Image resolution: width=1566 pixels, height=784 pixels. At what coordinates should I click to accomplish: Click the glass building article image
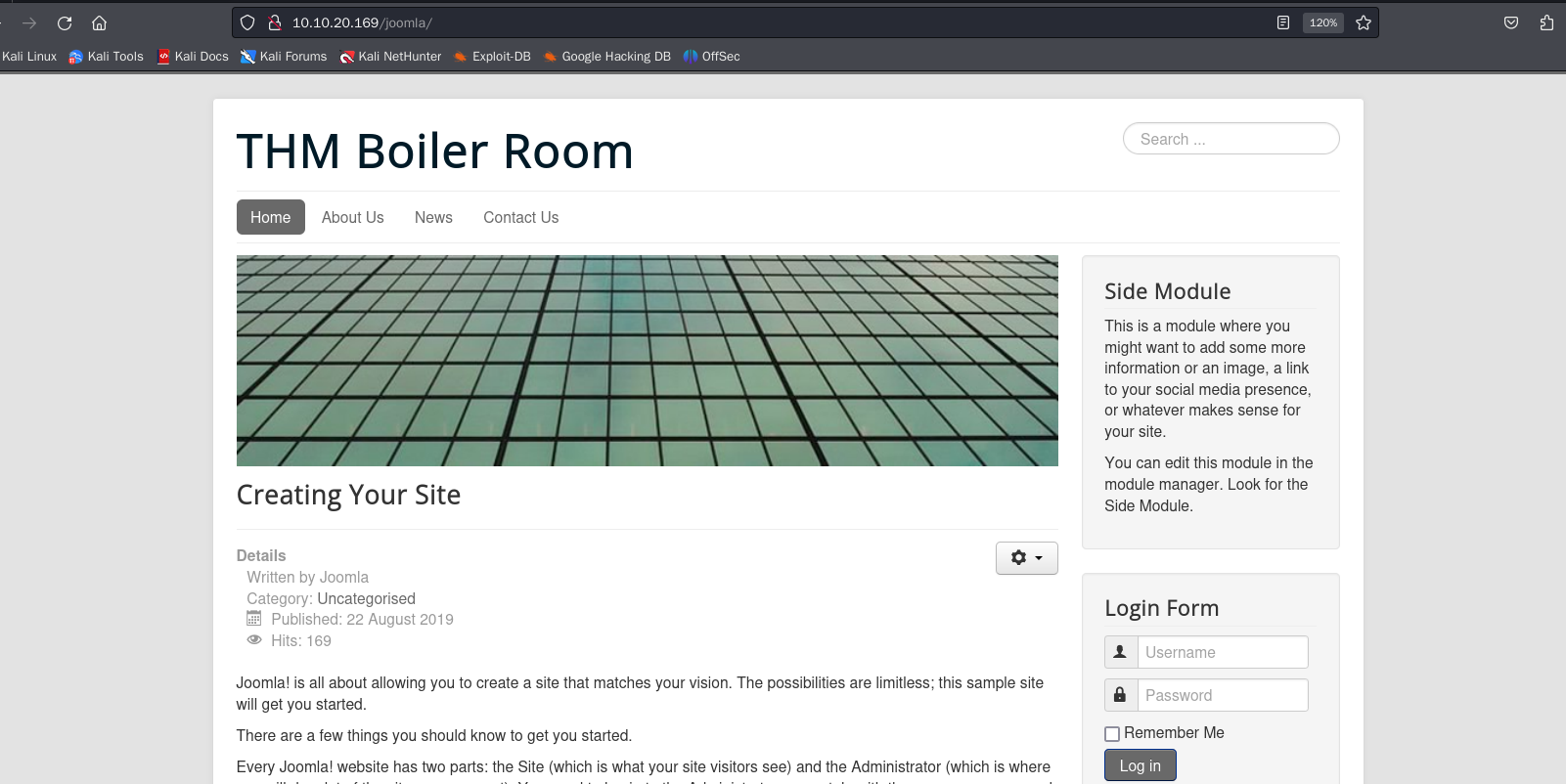point(647,361)
